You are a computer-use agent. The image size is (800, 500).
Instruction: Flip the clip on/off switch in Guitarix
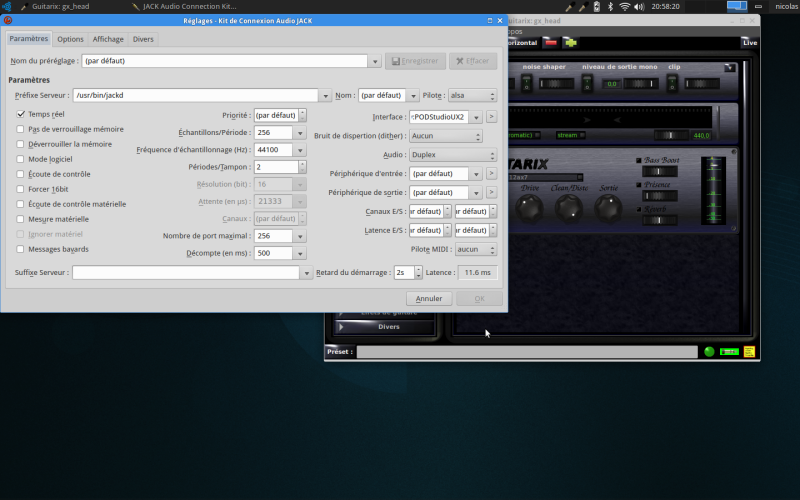click(672, 83)
